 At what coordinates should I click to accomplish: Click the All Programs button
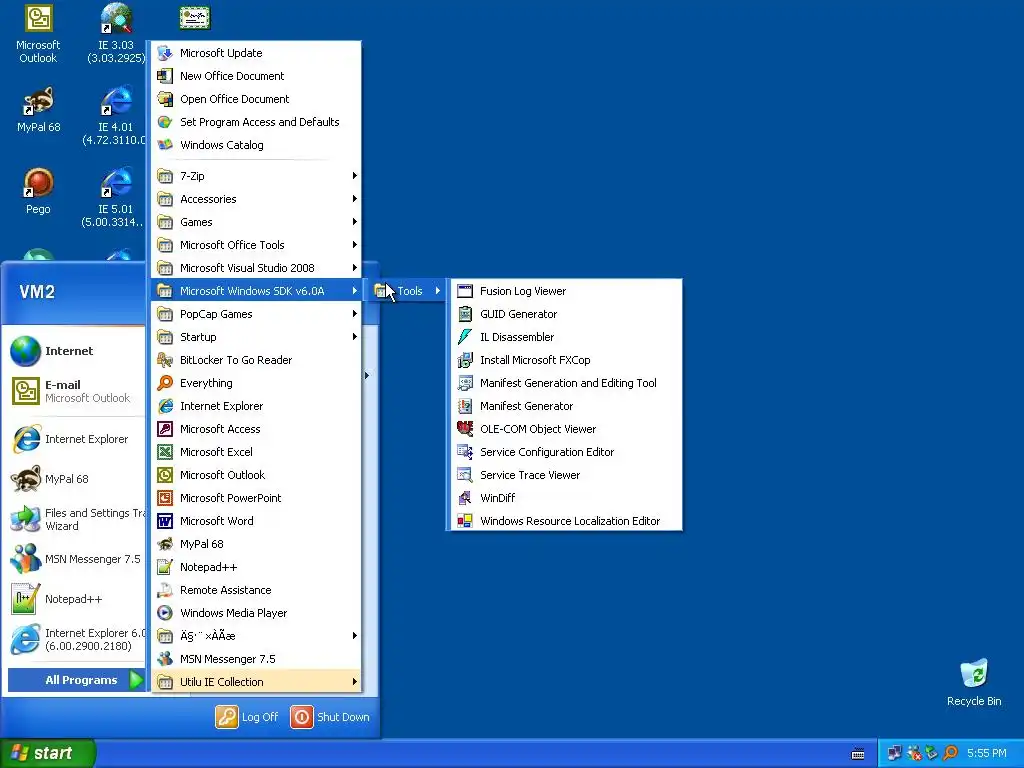[x=76, y=680]
